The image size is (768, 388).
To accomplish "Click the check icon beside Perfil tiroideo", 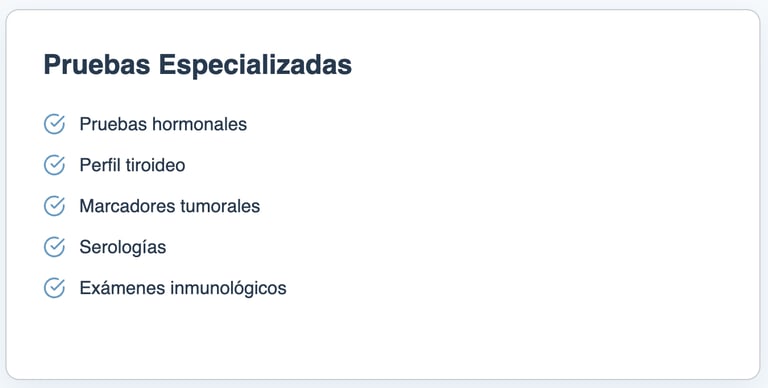I will (54, 165).
